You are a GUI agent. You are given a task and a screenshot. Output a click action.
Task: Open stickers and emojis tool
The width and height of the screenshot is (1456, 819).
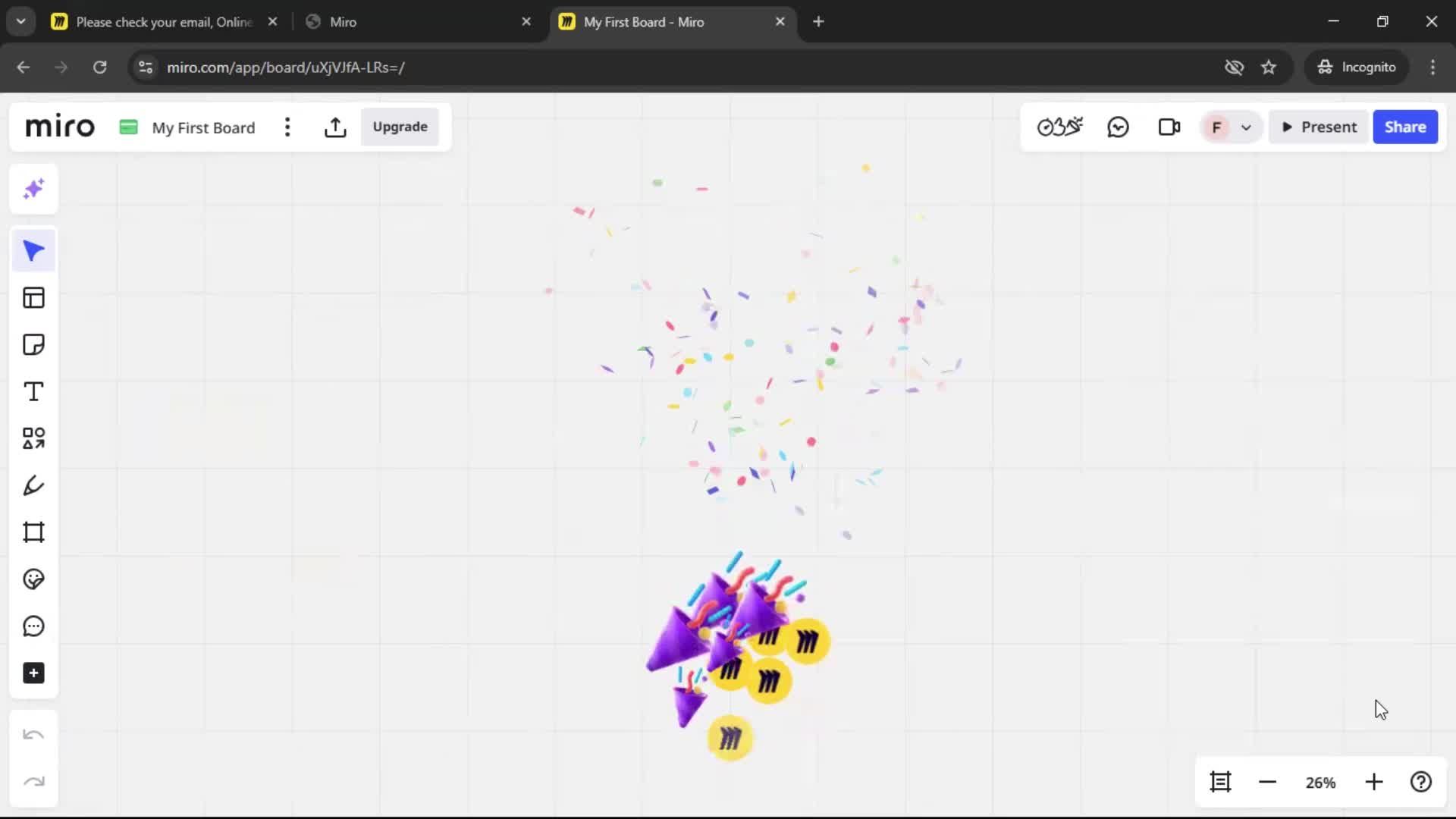coord(33,579)
